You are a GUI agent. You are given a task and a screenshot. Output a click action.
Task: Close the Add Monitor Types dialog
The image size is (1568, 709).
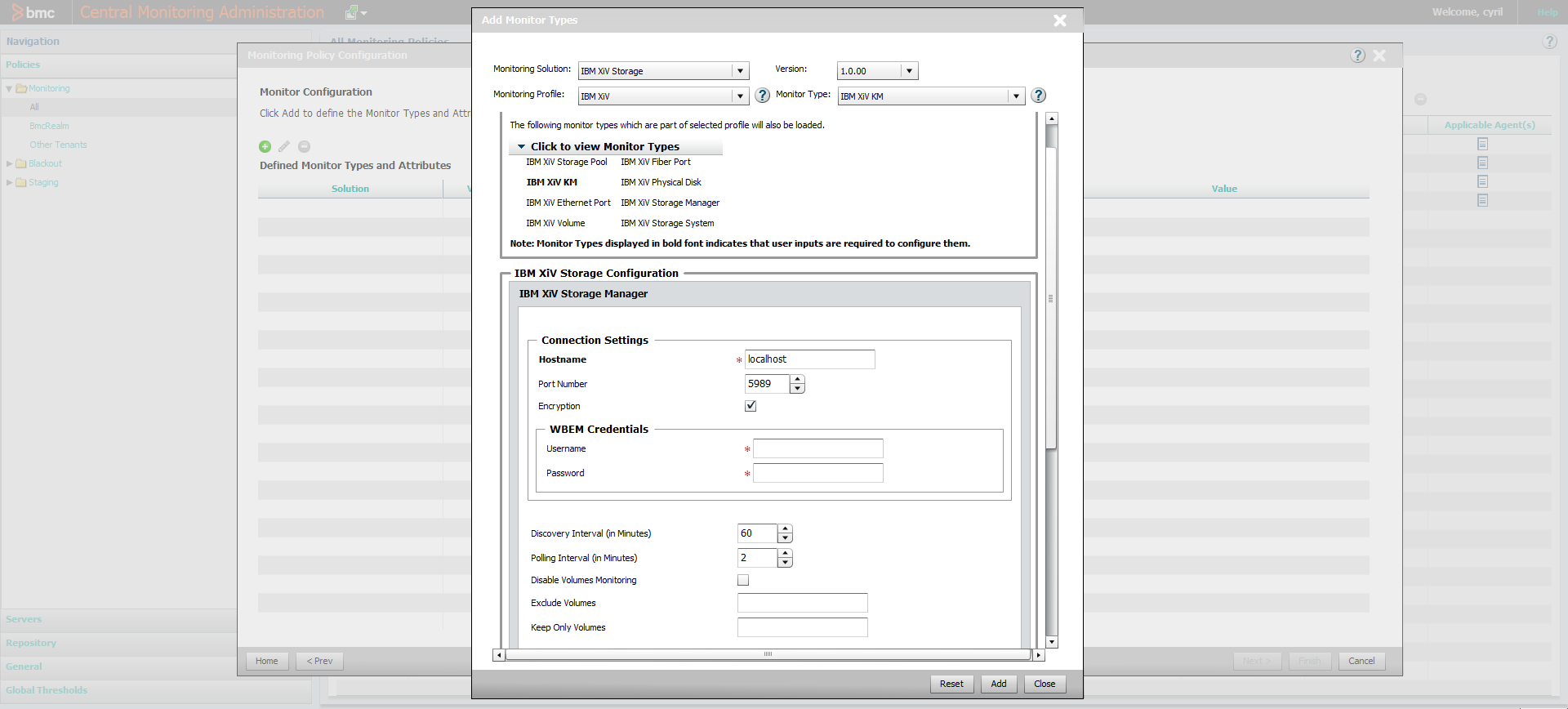(1060, 20)
